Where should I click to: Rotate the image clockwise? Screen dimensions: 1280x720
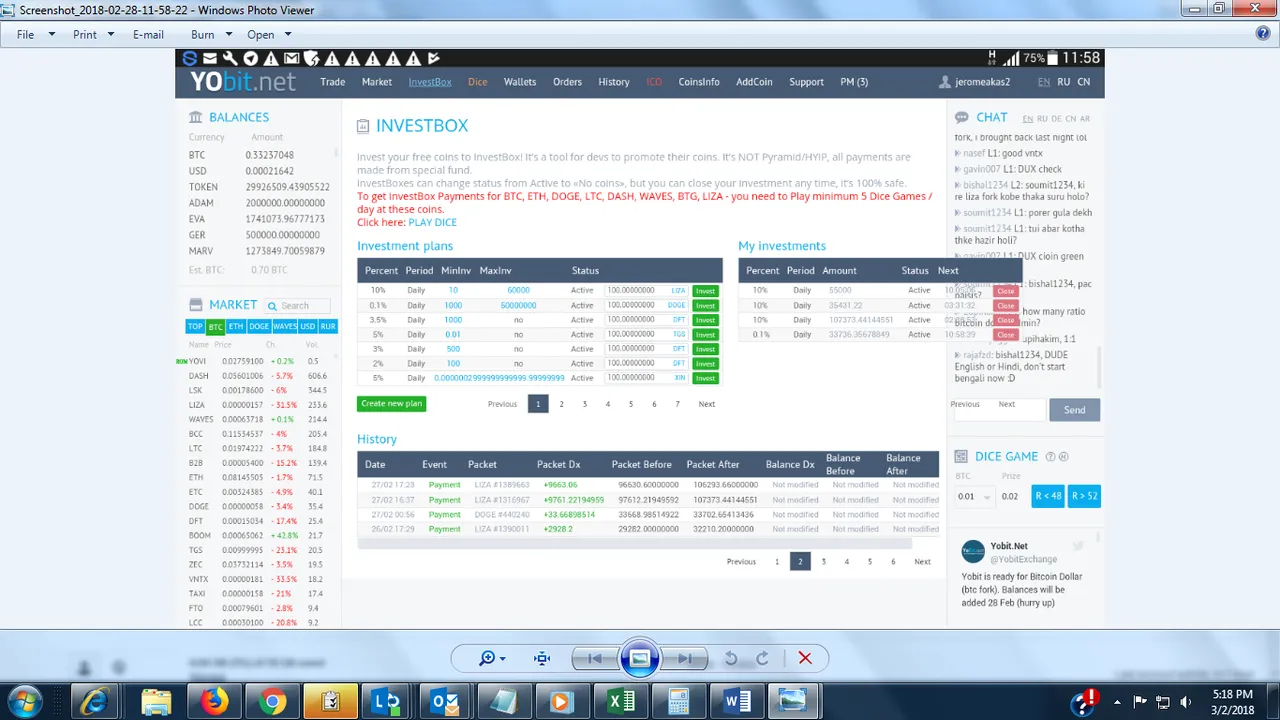coord(762,658)
